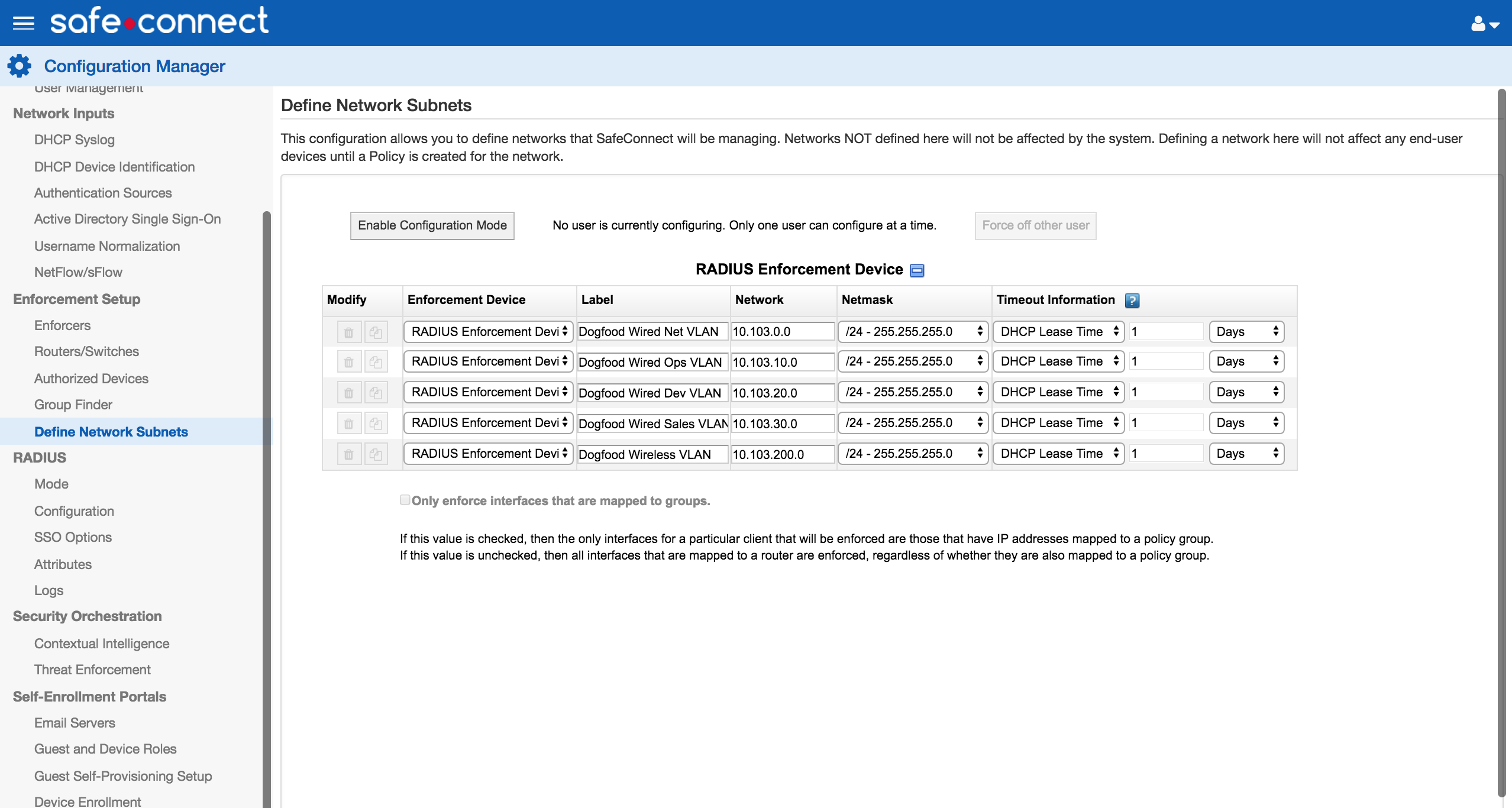
Task: Open DHCP Syslog in sidebar
Action: [x=75, y=140]
